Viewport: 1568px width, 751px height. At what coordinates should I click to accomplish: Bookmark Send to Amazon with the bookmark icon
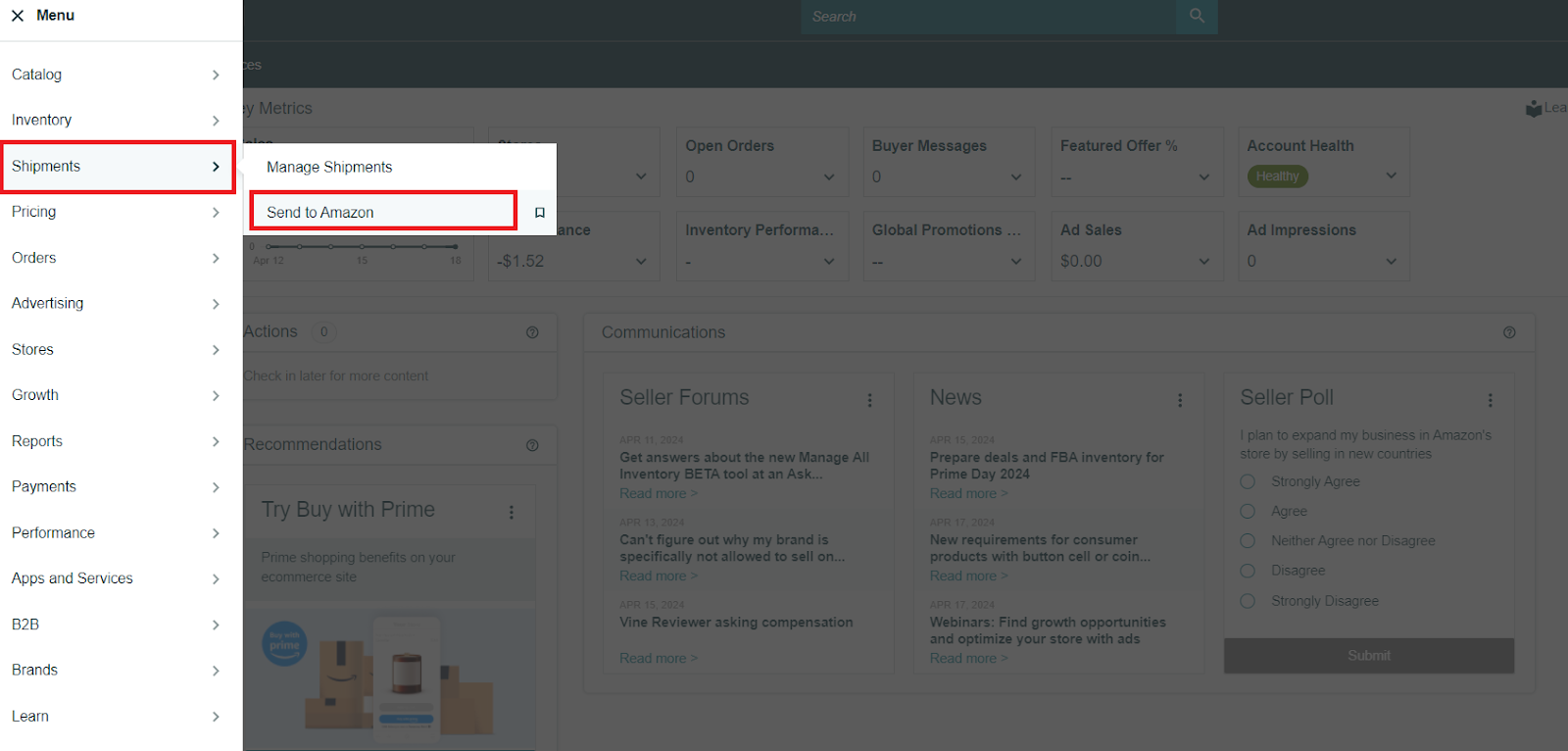pyautogui.click(x=540, y=213)
